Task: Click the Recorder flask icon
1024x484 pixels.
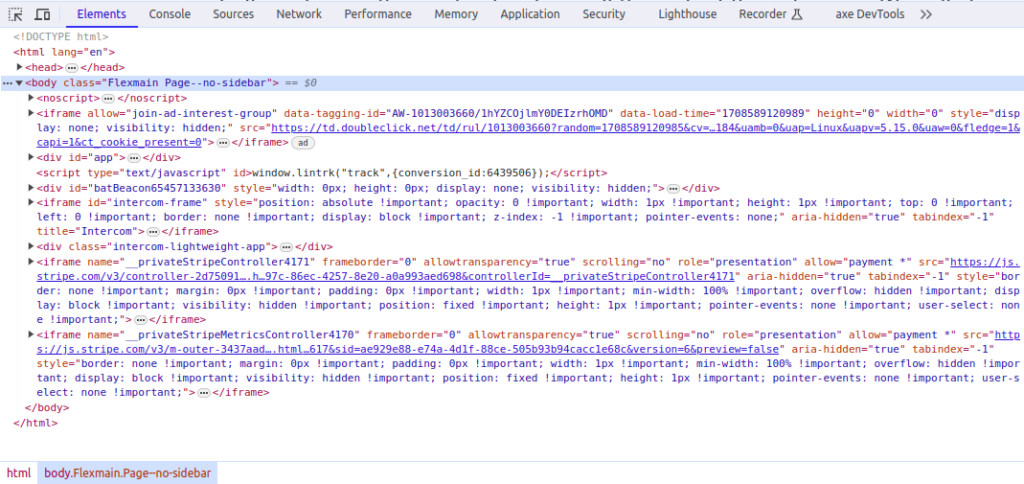Action: click(798, 14)
